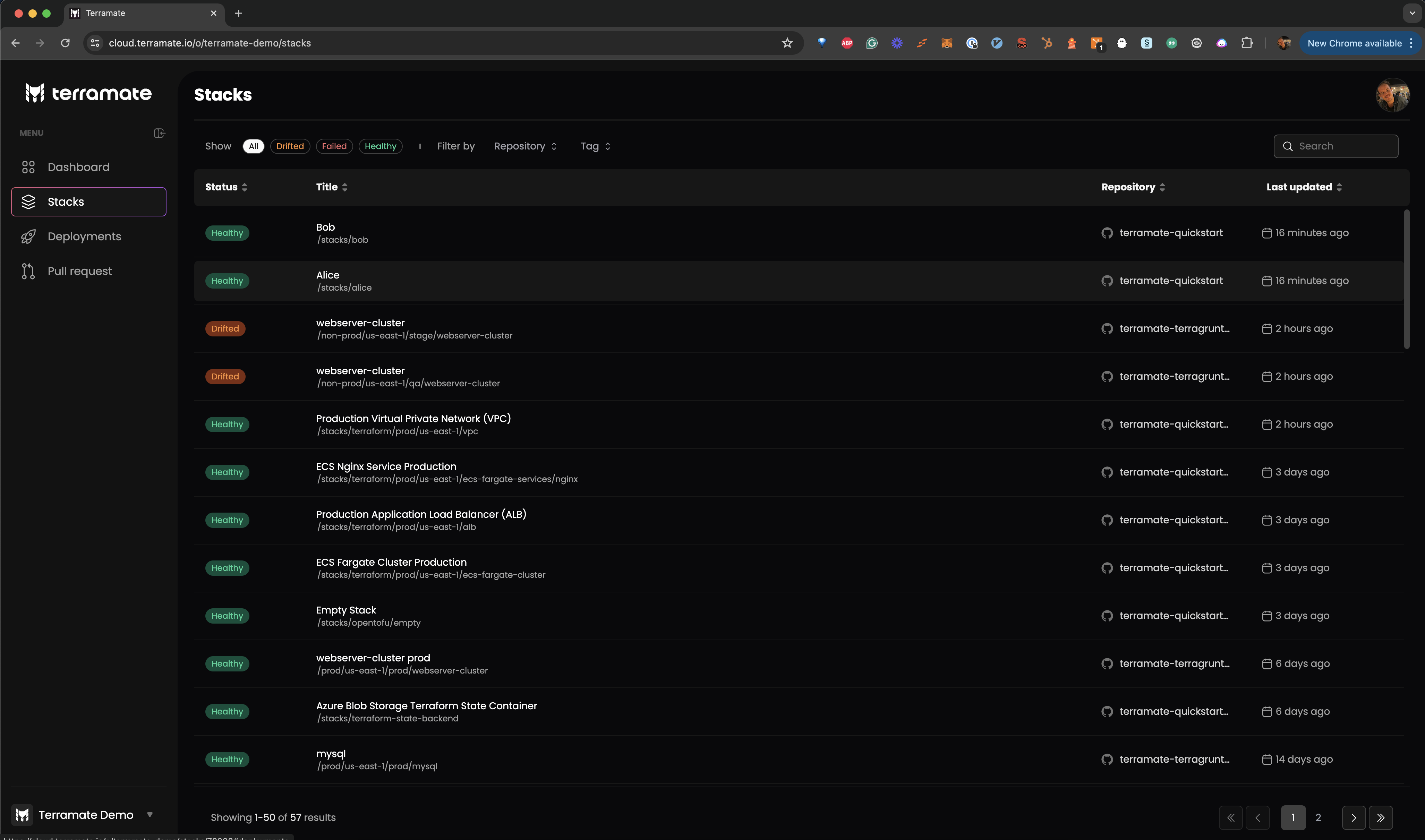The width and height of the screenshot is (1425, 840).
Task: Open the Tag filter dropdown
Action: coord(595,146)
